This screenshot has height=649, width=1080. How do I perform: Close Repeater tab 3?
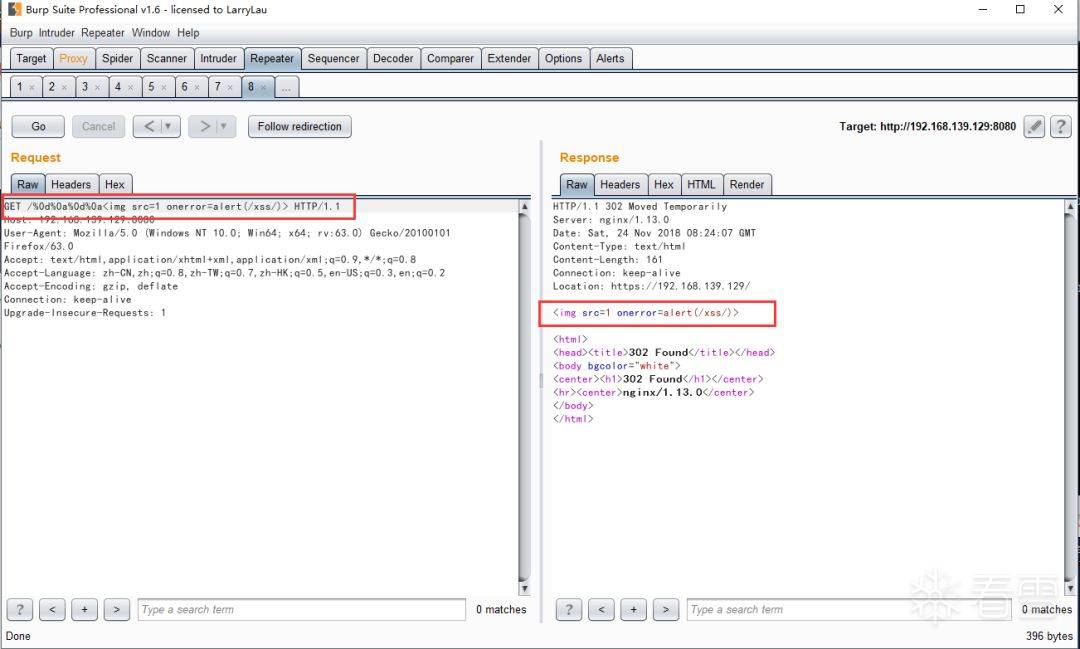(x=97, y=87)
